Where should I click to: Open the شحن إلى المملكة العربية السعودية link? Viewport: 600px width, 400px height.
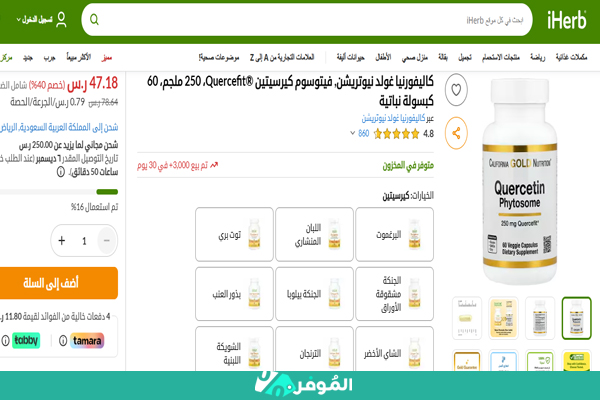point(59,127)
